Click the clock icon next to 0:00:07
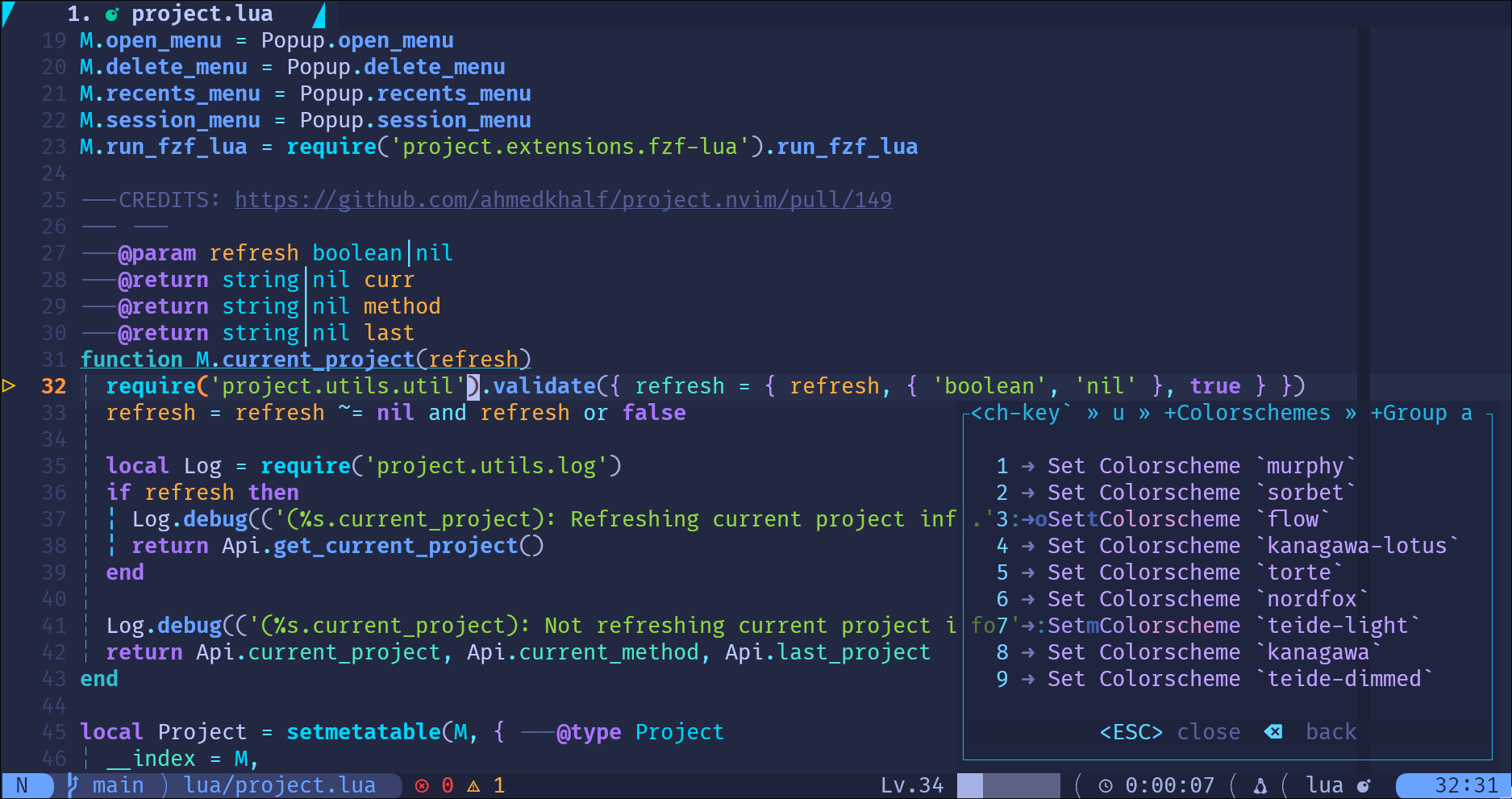This screenshot has height=799, width=1512. click(x=1106, y=784)
